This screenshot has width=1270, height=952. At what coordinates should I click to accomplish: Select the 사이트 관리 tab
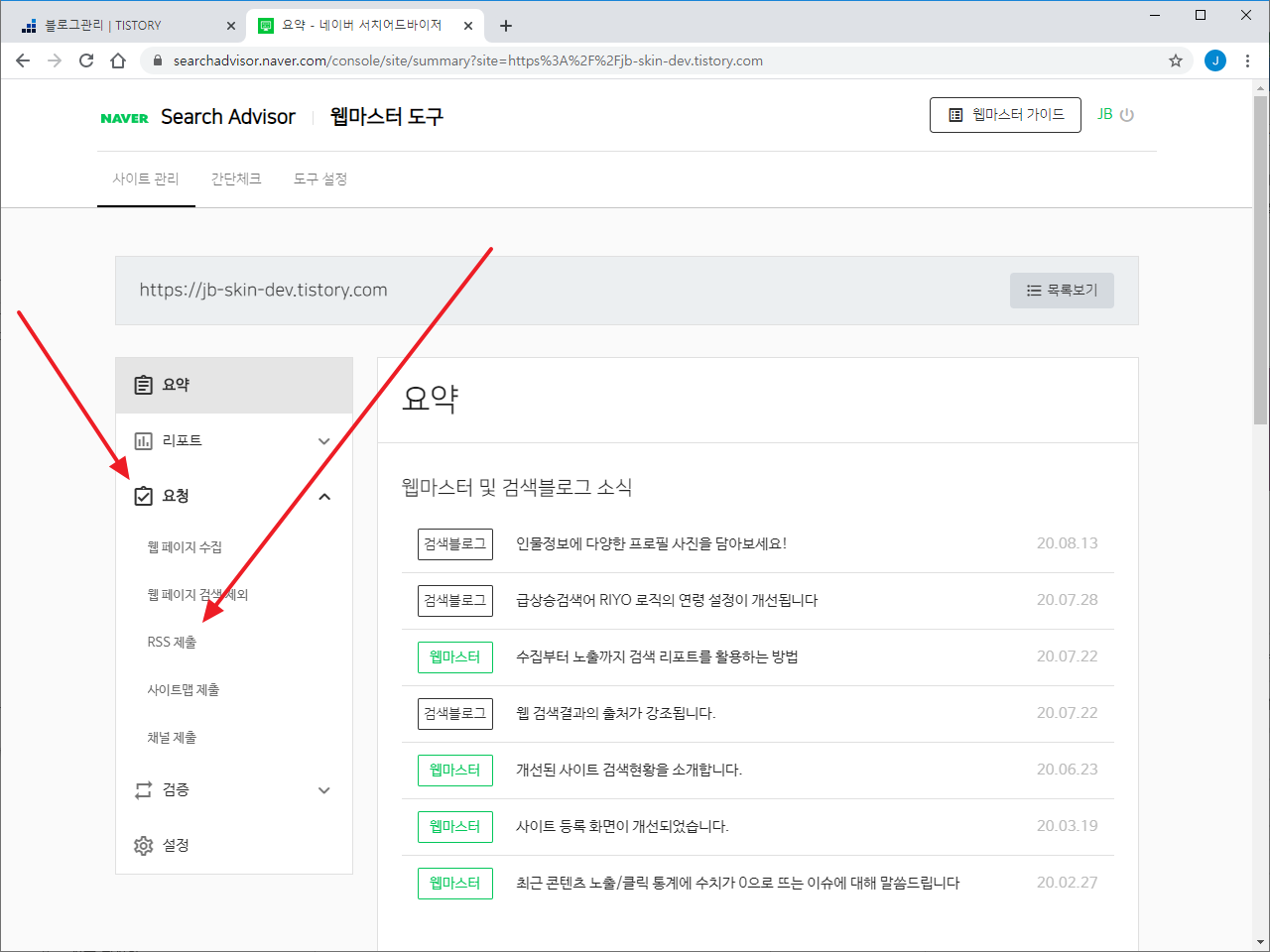tap(146, 179)
